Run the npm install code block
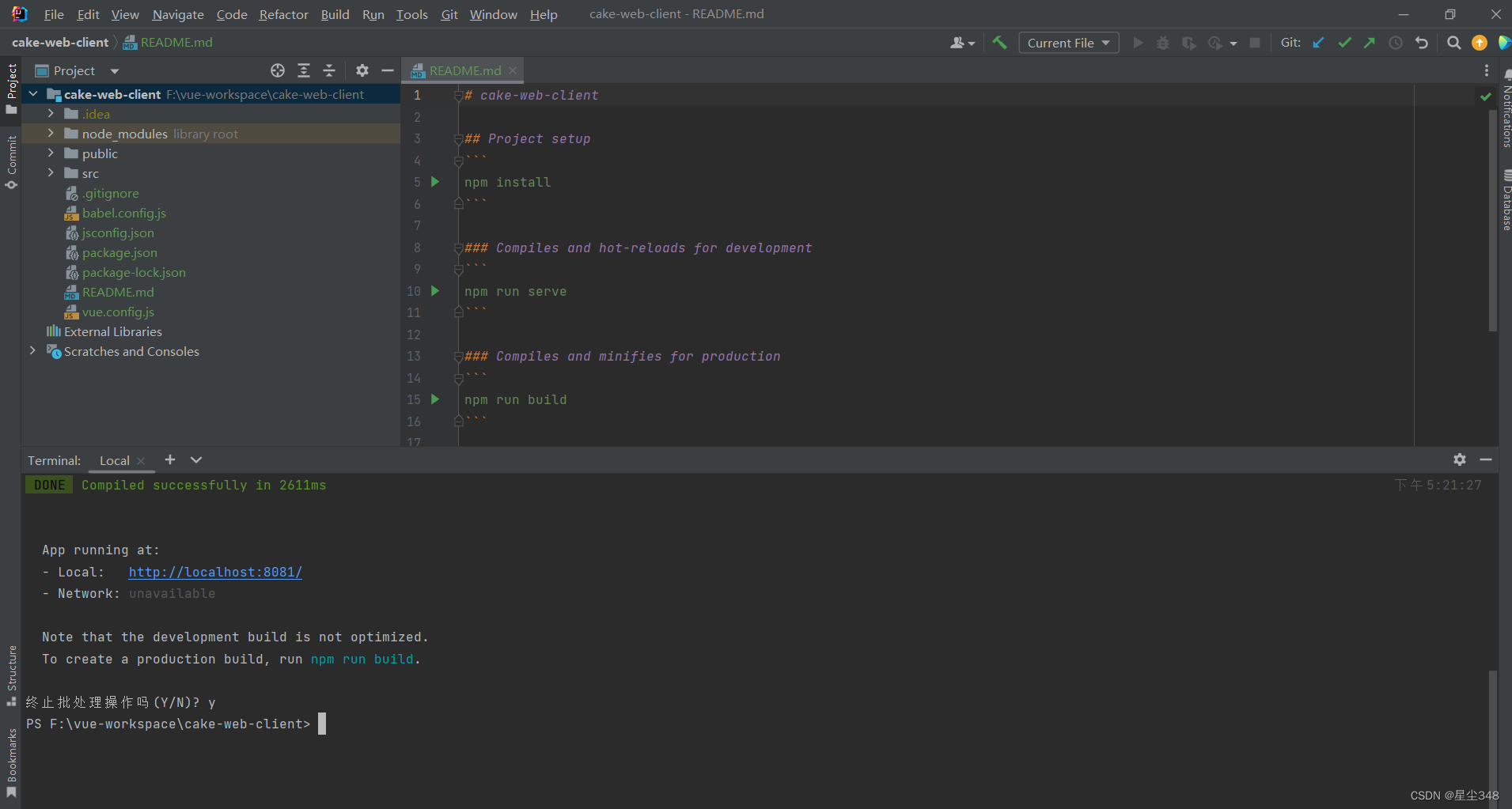 pyautogui.click(x=435, y=182)
